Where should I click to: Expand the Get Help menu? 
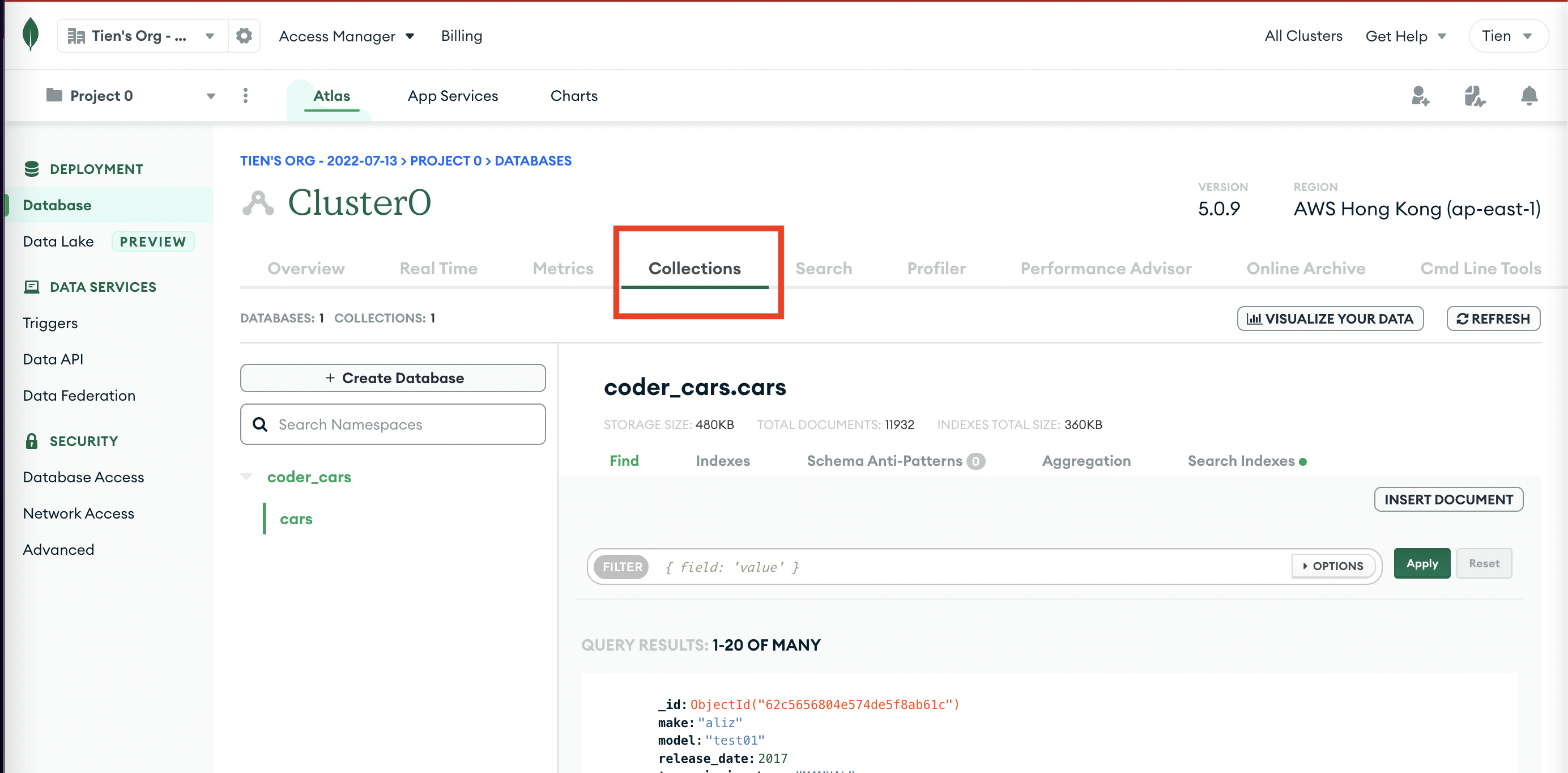point(1405,36)
